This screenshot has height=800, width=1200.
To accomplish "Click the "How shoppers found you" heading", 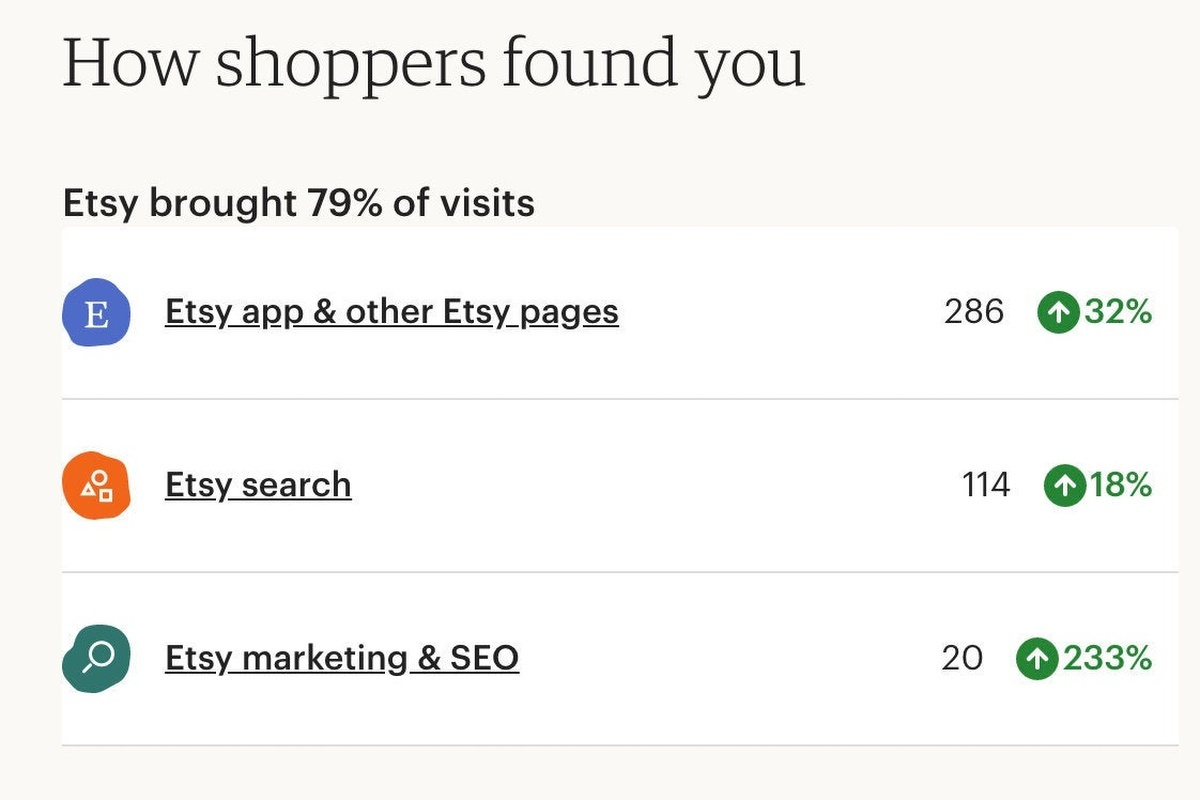I will (x=433, y=64).
